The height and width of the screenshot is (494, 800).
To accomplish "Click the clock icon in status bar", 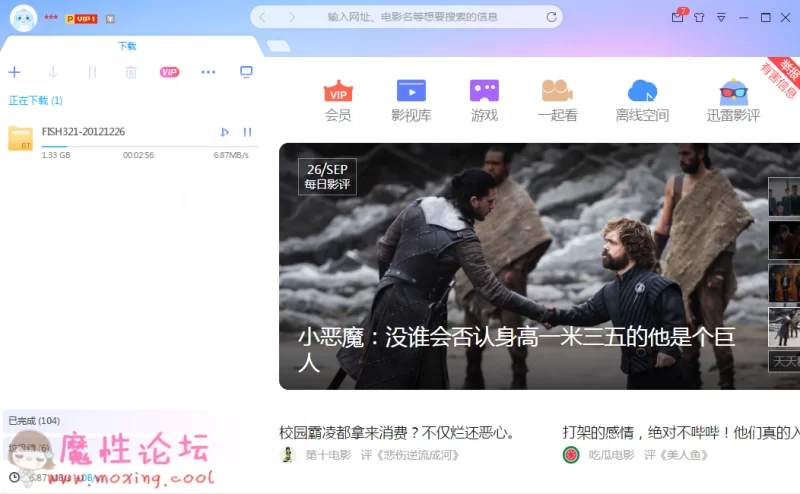I will pyautogui.click(x=14, y=477).
